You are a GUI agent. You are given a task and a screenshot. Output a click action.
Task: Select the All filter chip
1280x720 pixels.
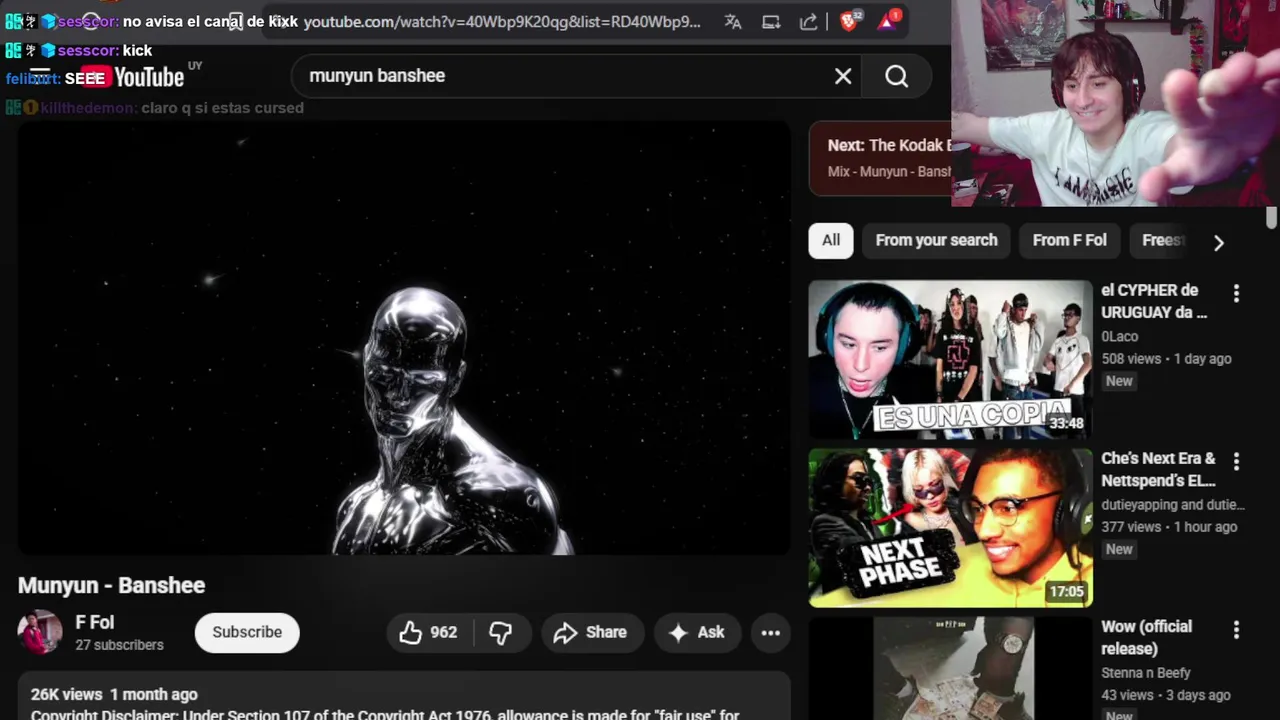831,240
